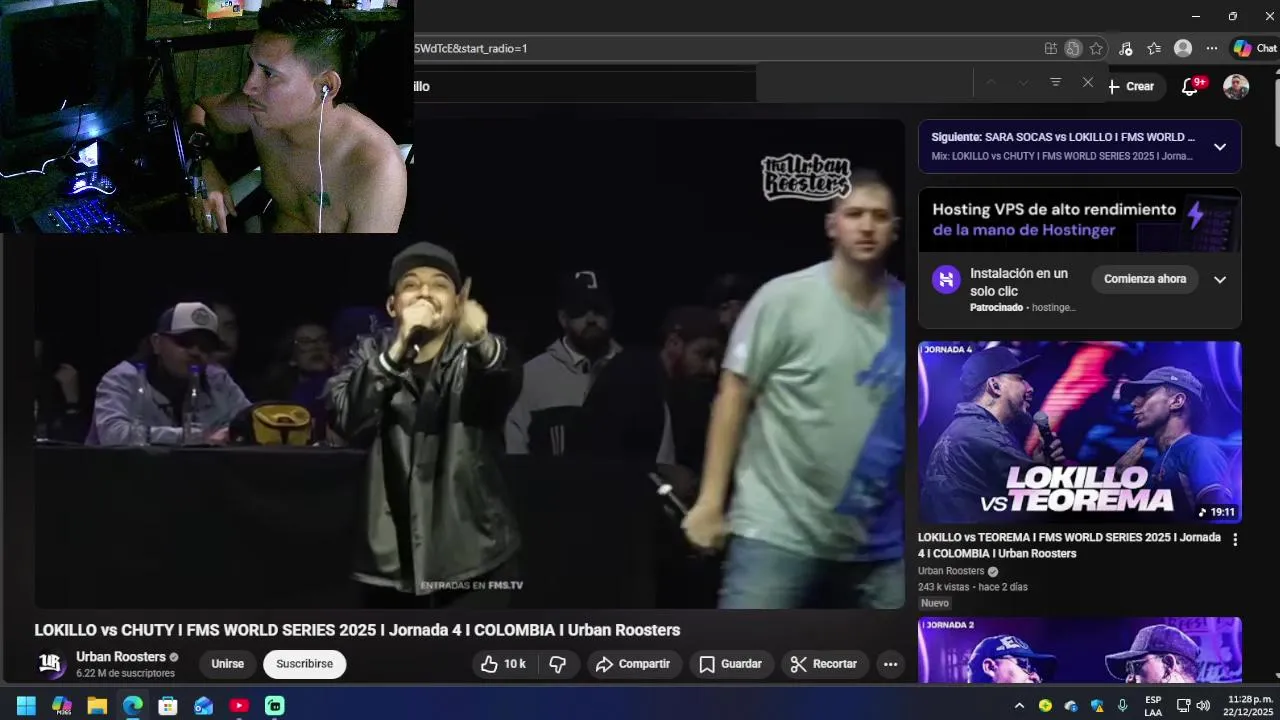Like the video with 10 k likes
This screenshot has width=1280, height=720.
coord(505,664)
